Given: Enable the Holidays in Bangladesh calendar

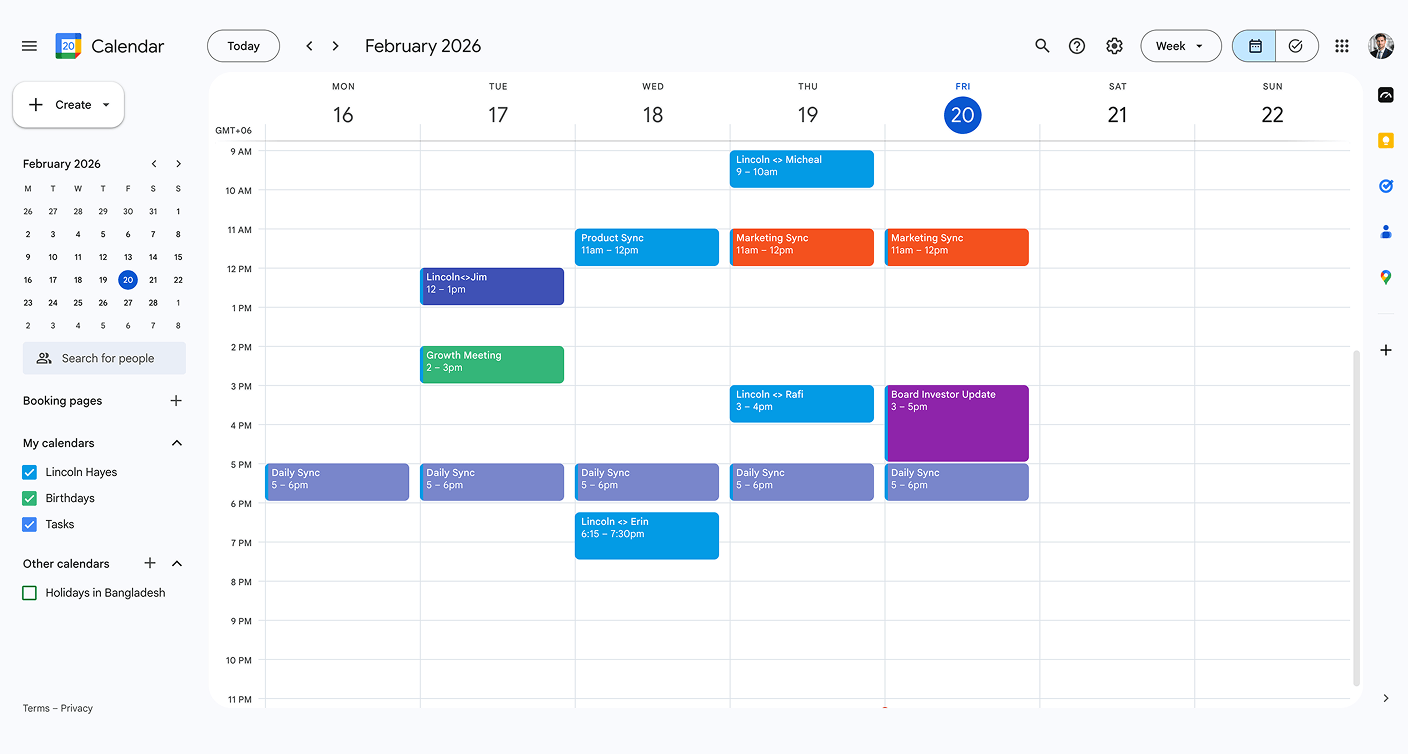Looking at the screenshot, I should coord(29,592).
